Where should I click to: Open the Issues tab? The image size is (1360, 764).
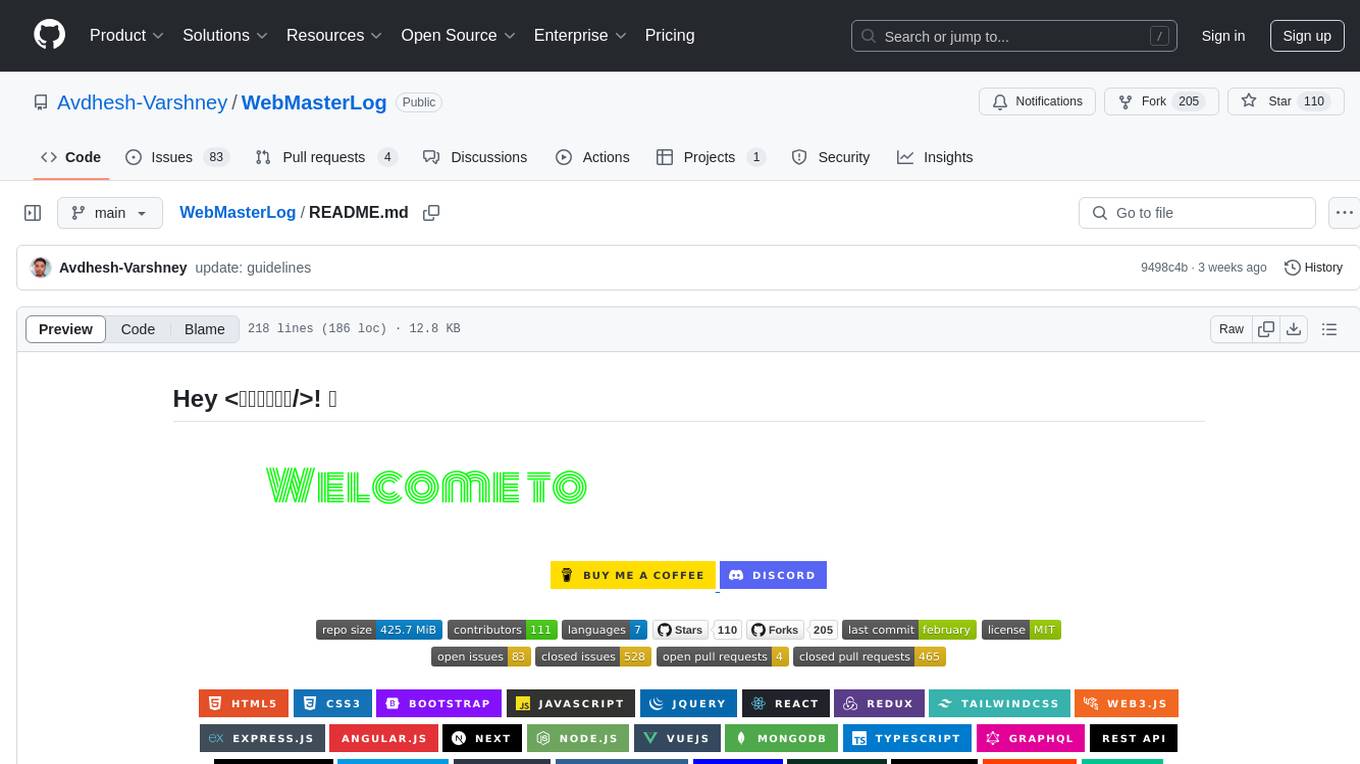[x=177, y=157]
